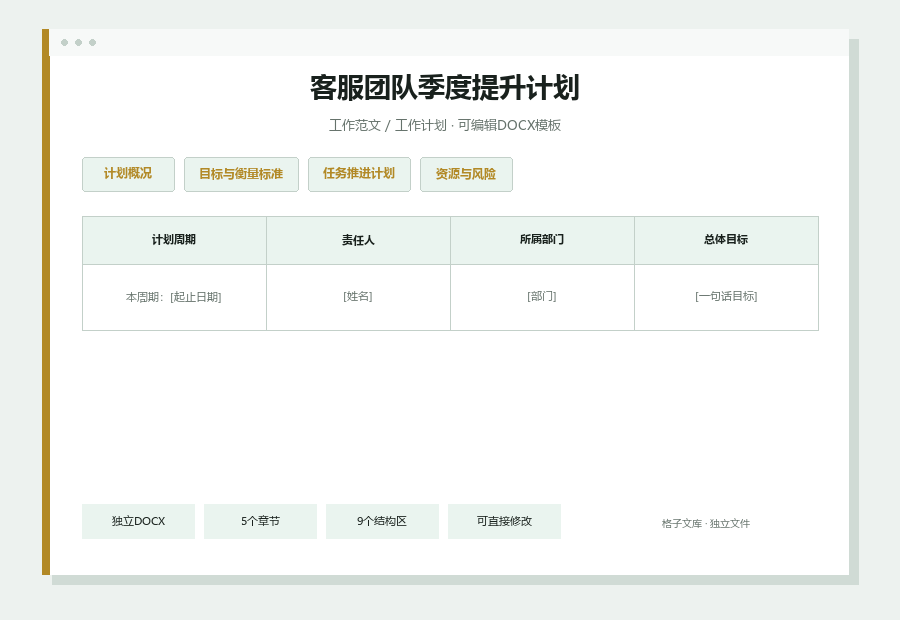Click the middle window dot in the title bar
The height and width of the screenshot is (620, 900).
79,42
